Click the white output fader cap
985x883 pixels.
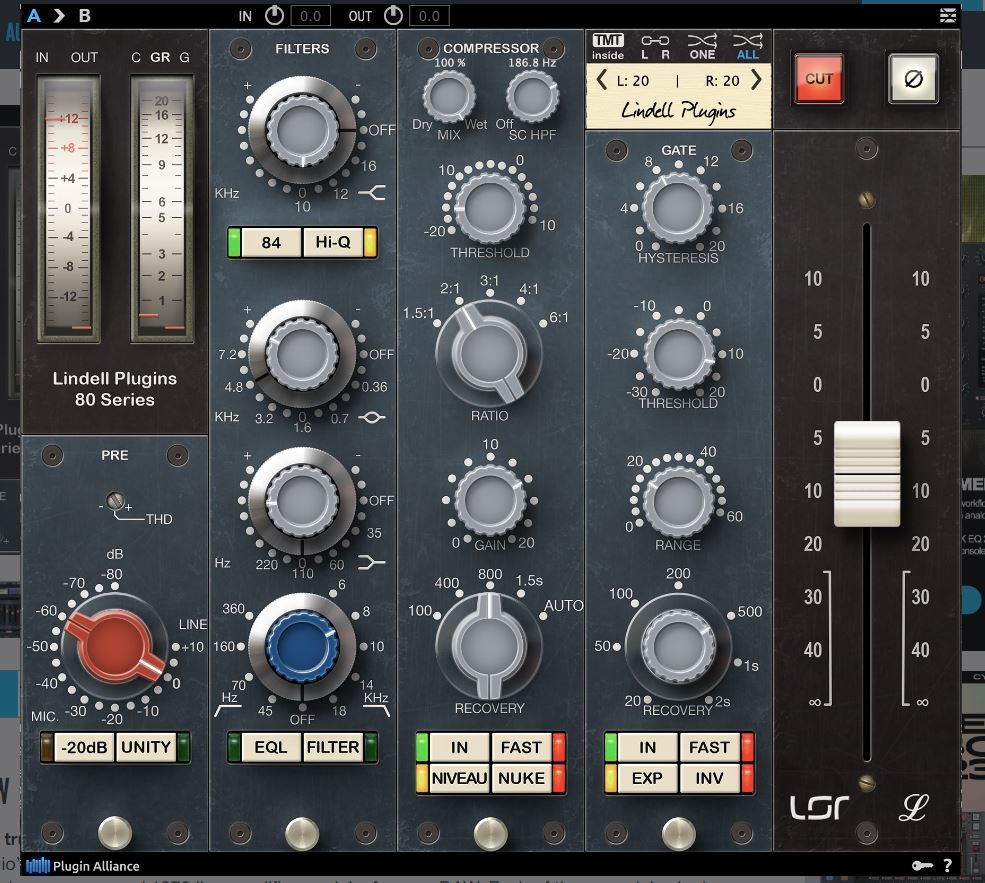click(867, 474)
